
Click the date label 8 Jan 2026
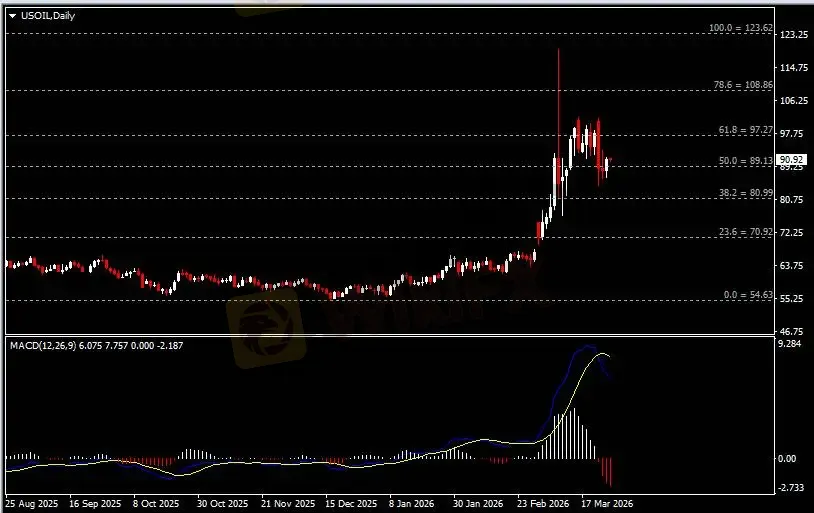(x=412, y=504)
